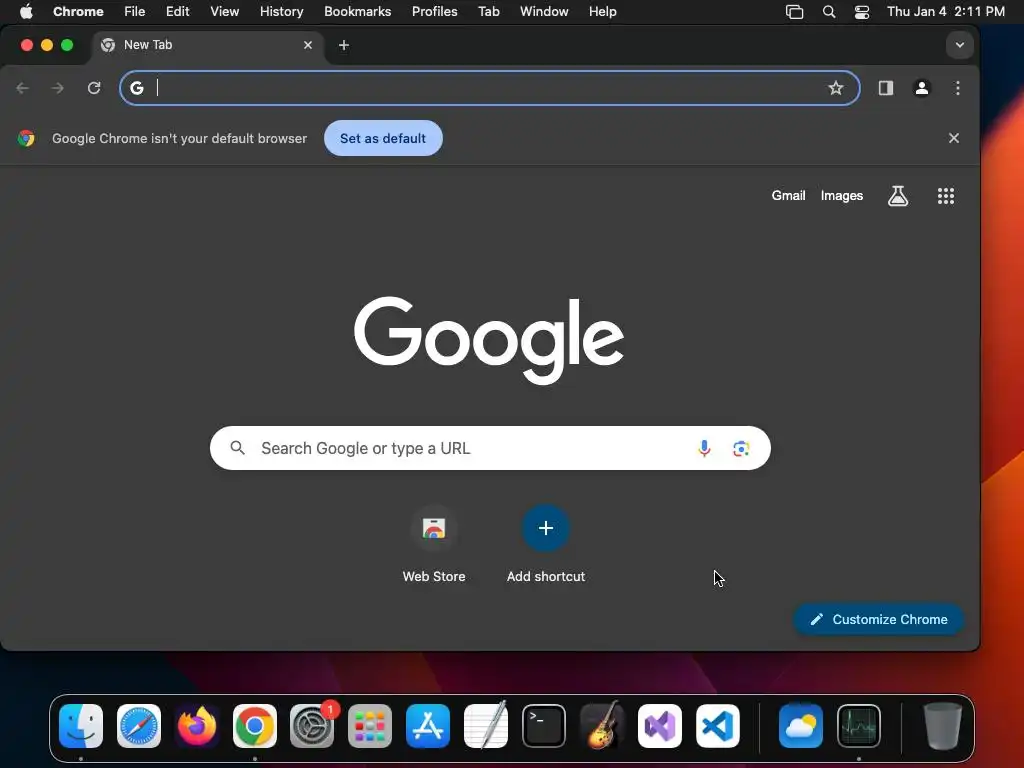Screen dimensions: 1024x768
Task: Open Google Images link
Action: [842, 195]
